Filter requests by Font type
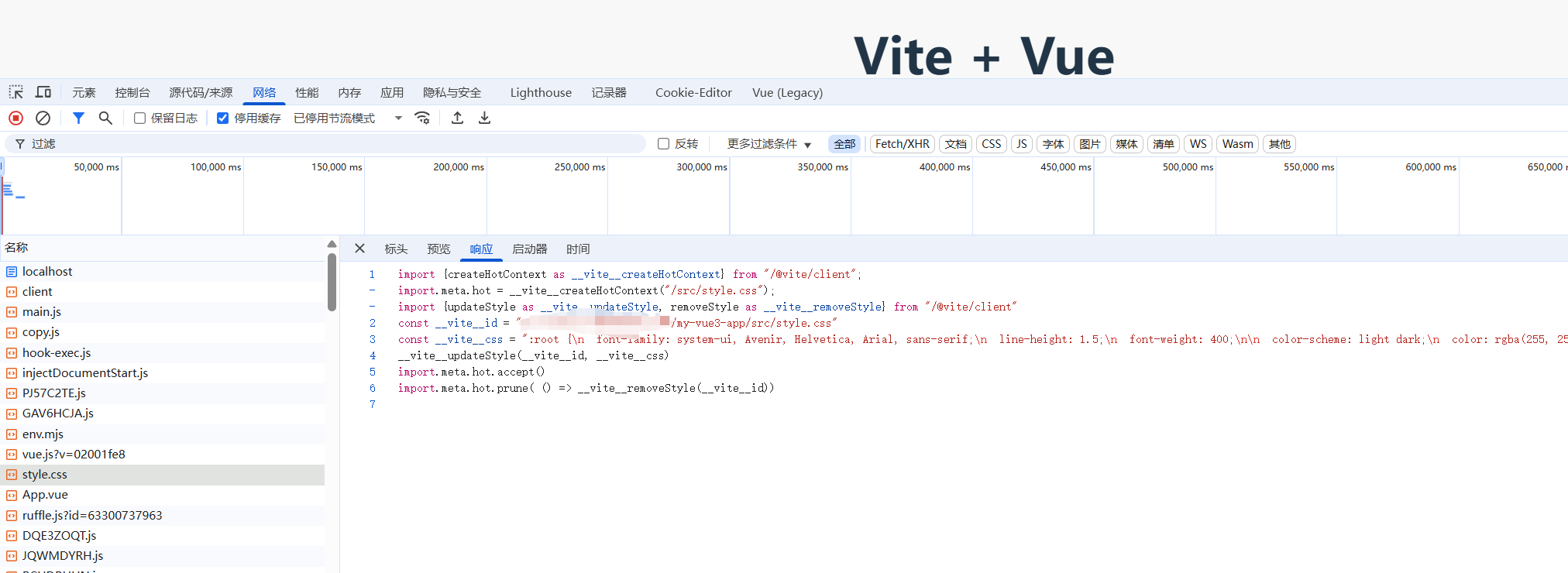 (x=1053, y=144)
